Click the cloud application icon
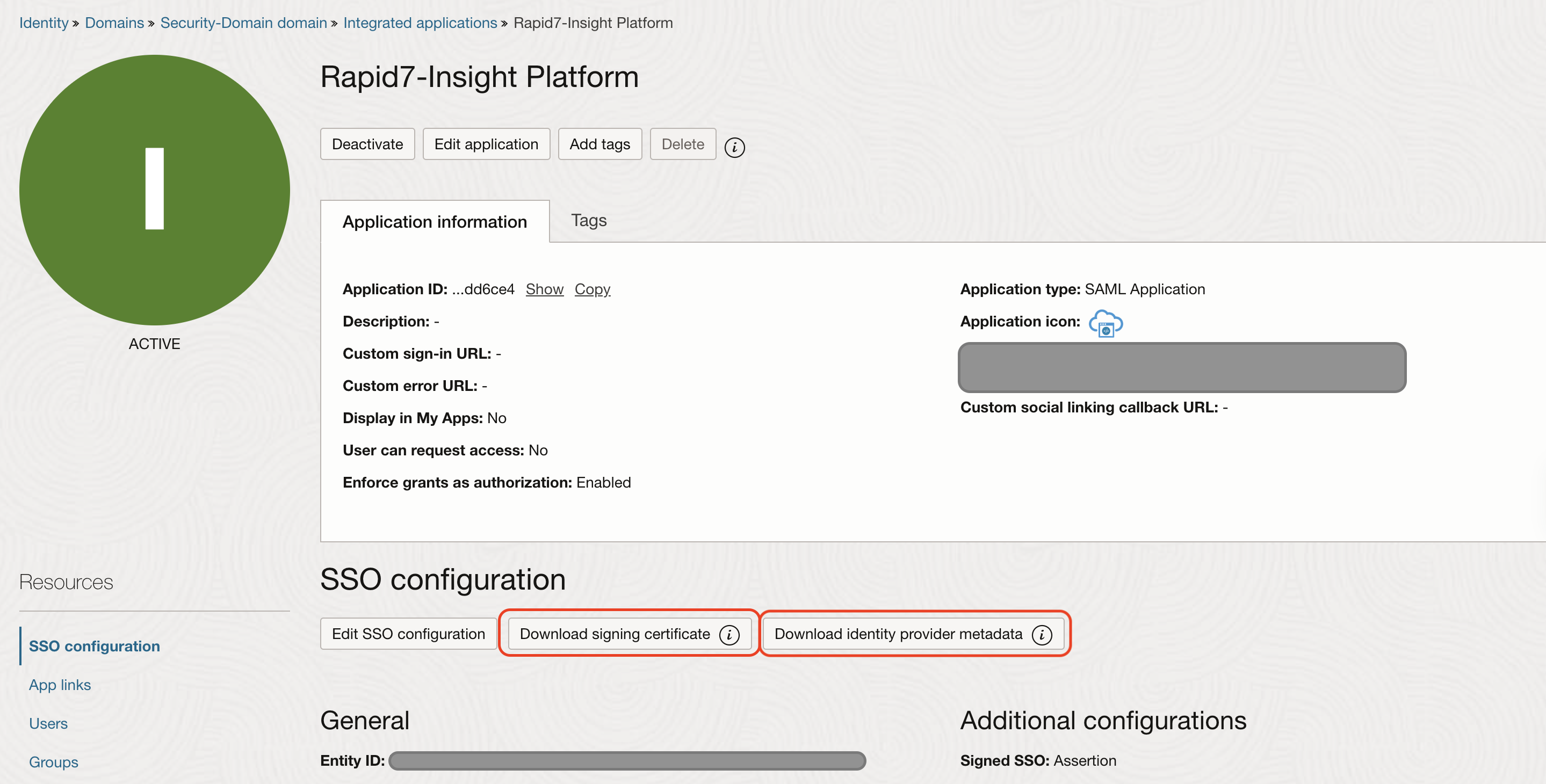The height and width of the screenshot is (784, 1546). tap(1106, 323)
